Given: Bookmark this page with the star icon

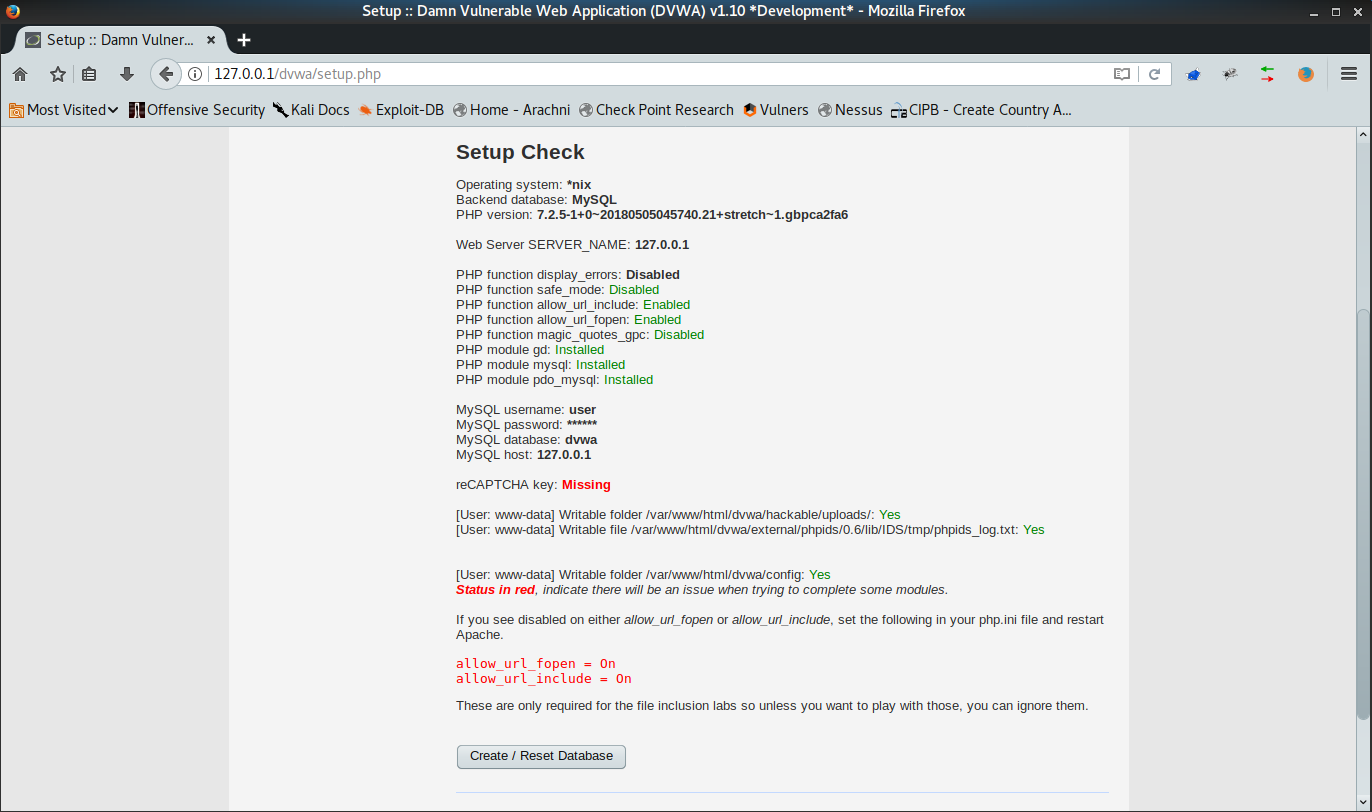Looking at the screenshot, I should (58, 74).
